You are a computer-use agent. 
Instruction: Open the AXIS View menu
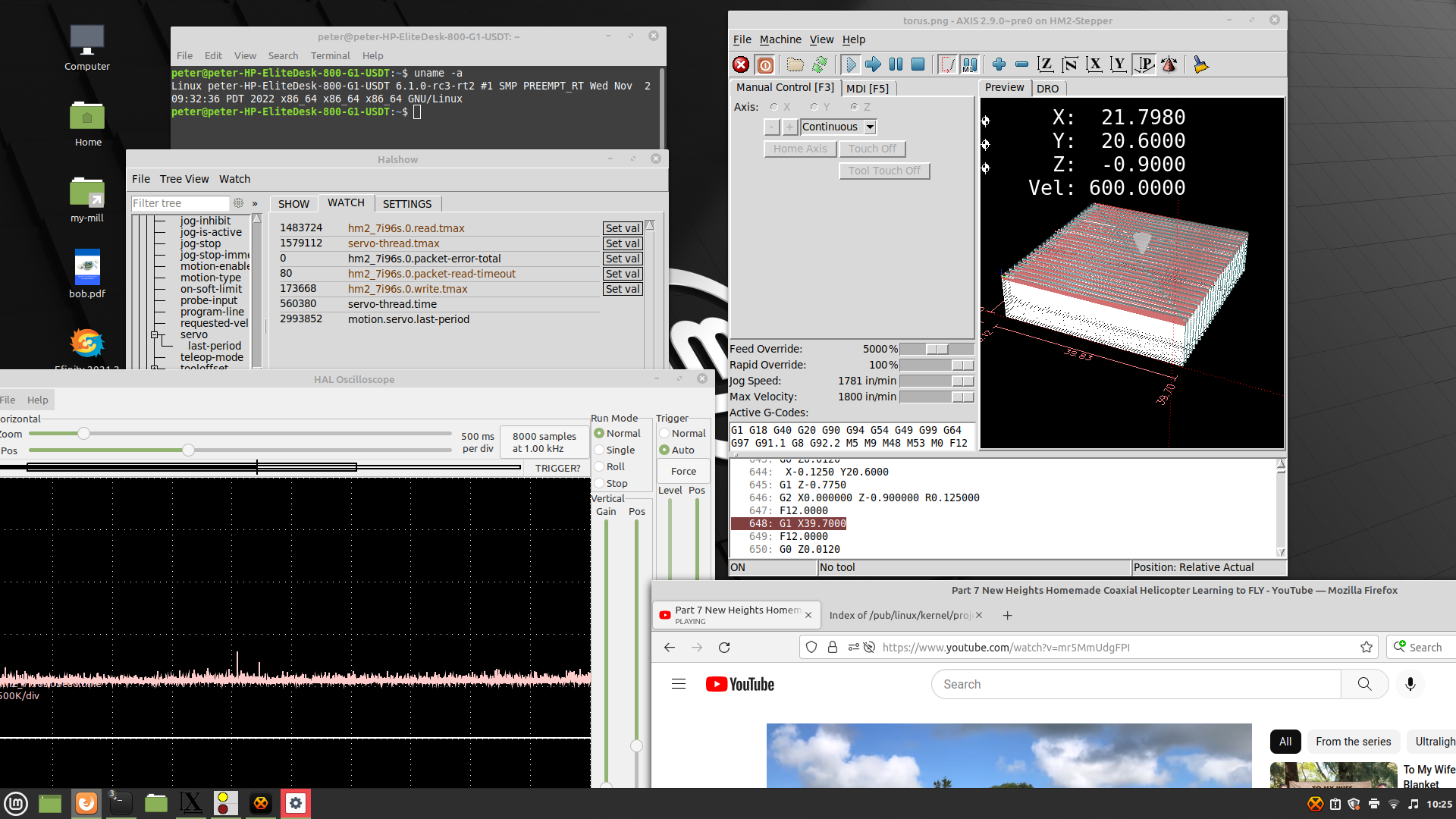[821, 39]
